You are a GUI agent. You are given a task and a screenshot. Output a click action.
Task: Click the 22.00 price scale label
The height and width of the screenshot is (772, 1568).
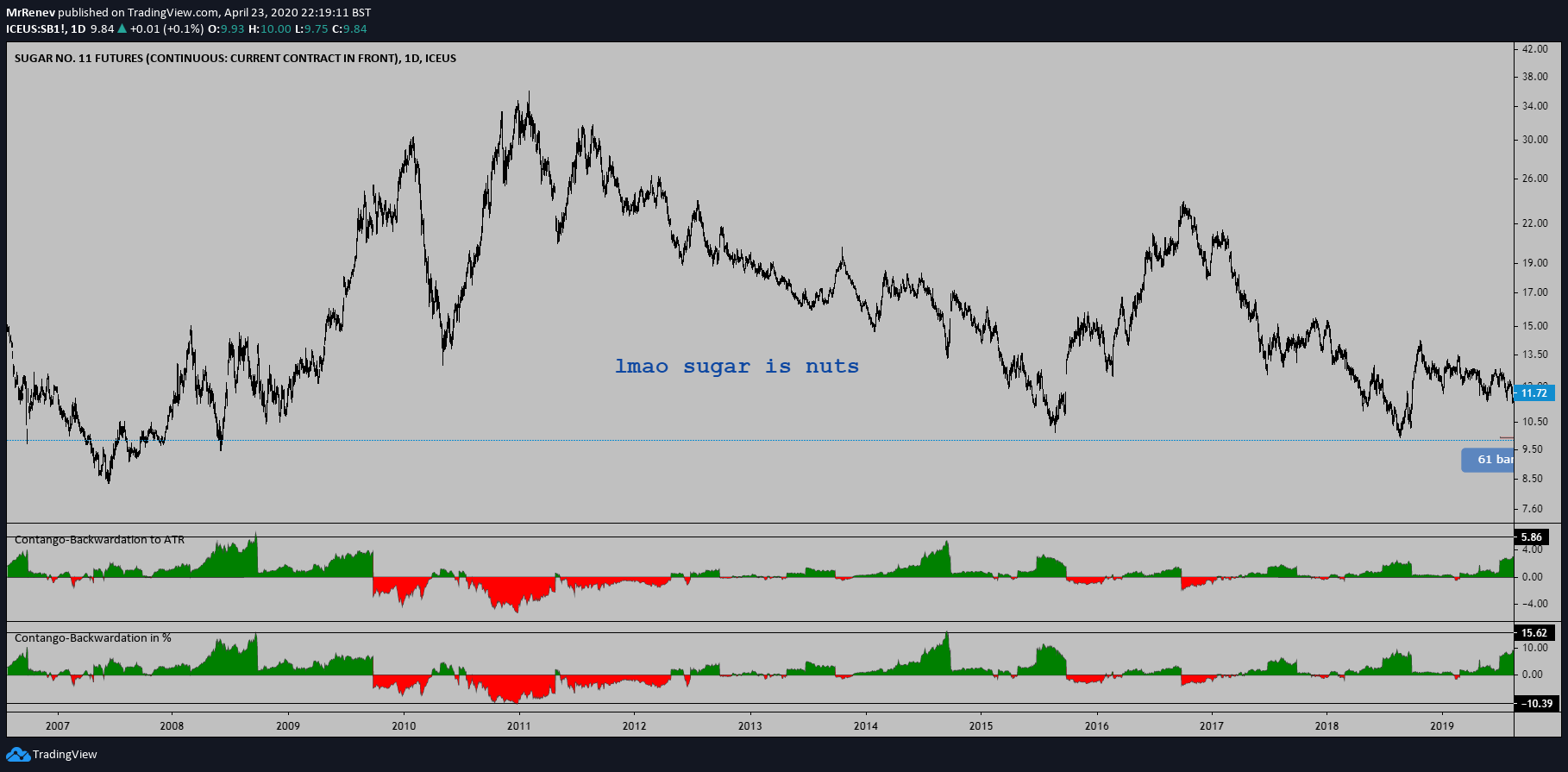[x=1535, y=223]
